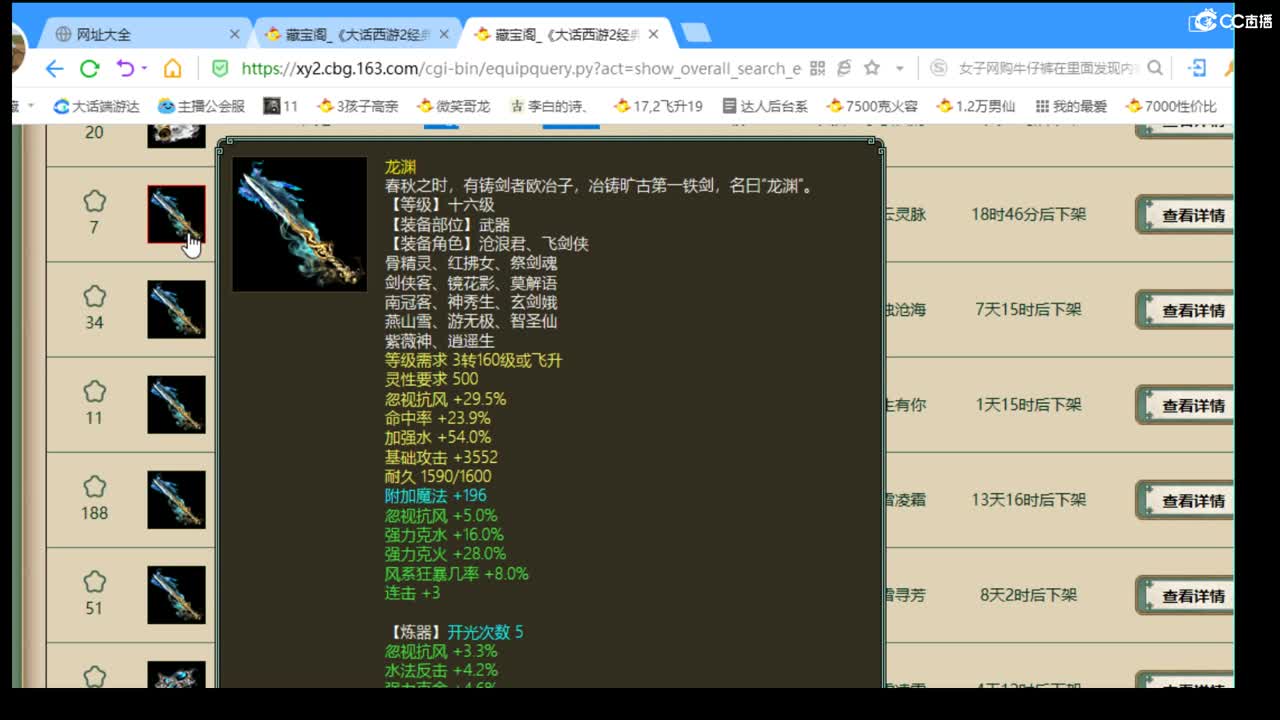The width and height of the screenshot is (1280, 720).
Task: Open the 7000性价比 bookmark
Action: click(x=1171, y=105)
